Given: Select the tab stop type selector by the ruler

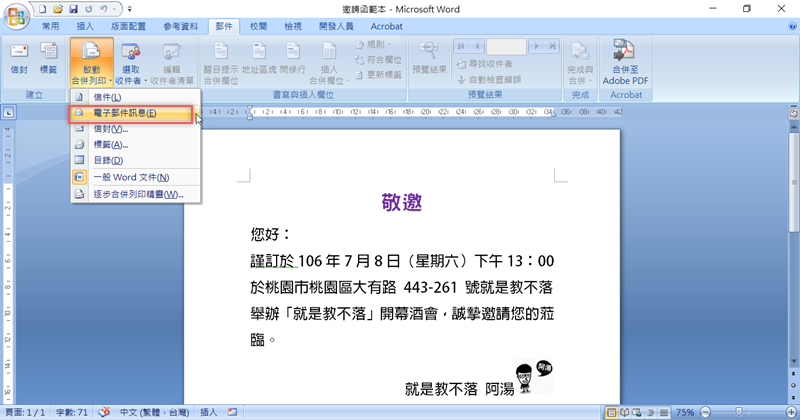Looking at the screenshot, I should [8, 112].
